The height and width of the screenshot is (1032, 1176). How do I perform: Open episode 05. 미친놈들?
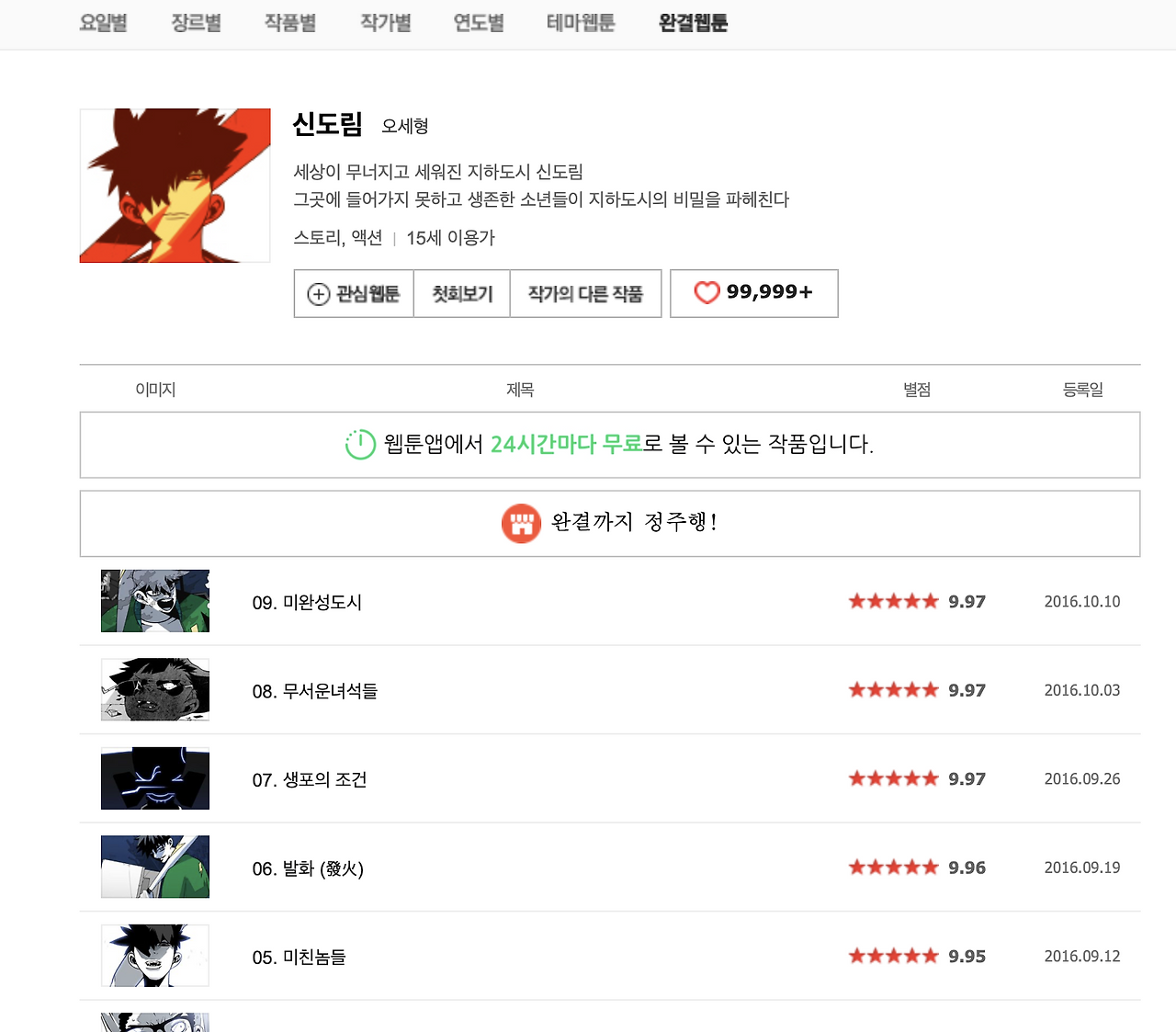pyautogui.click(x=300, y=958)
